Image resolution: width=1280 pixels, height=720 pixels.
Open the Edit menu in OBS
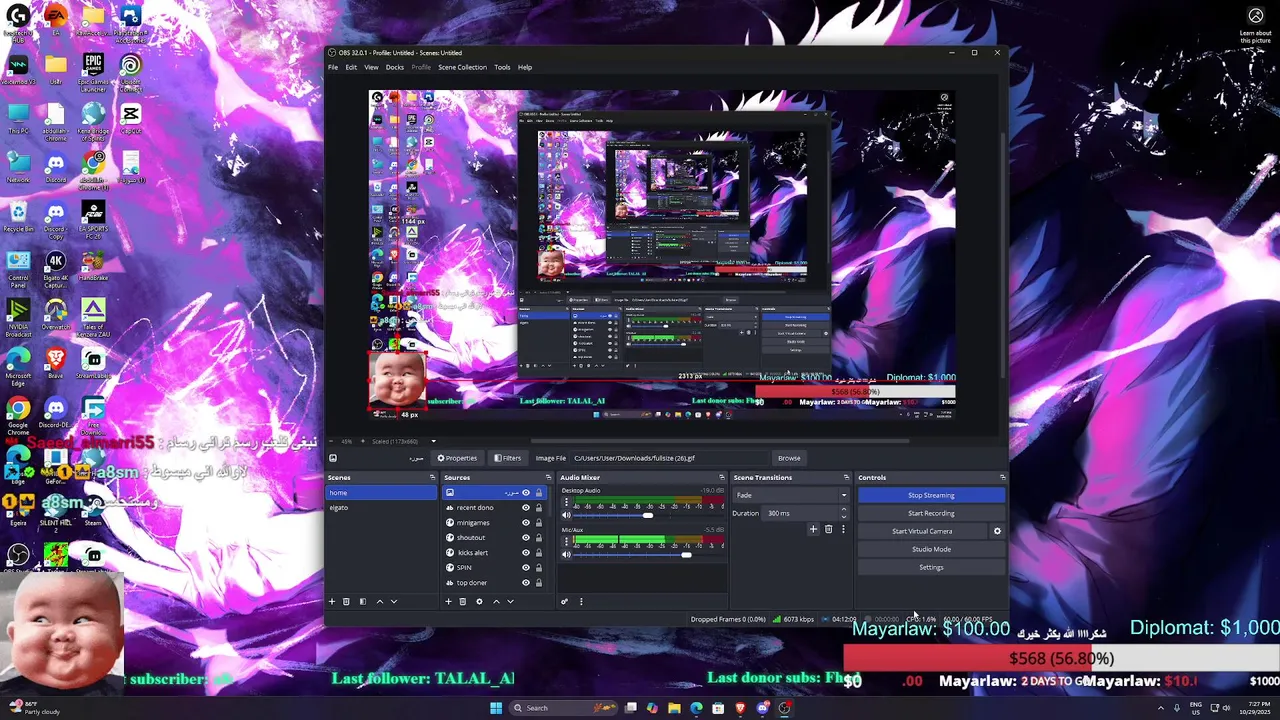point(351,67)
